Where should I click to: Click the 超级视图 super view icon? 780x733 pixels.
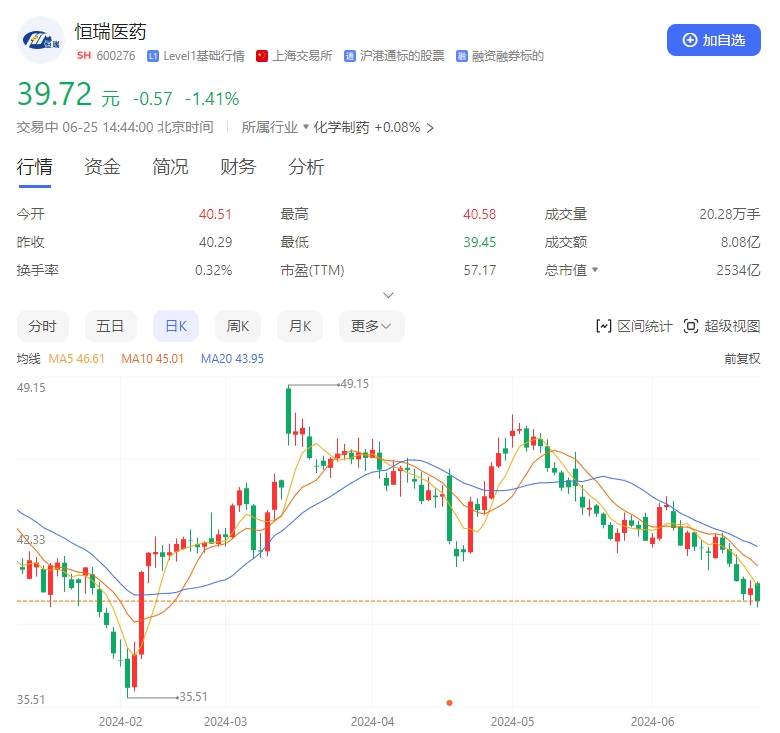[690, 326]
